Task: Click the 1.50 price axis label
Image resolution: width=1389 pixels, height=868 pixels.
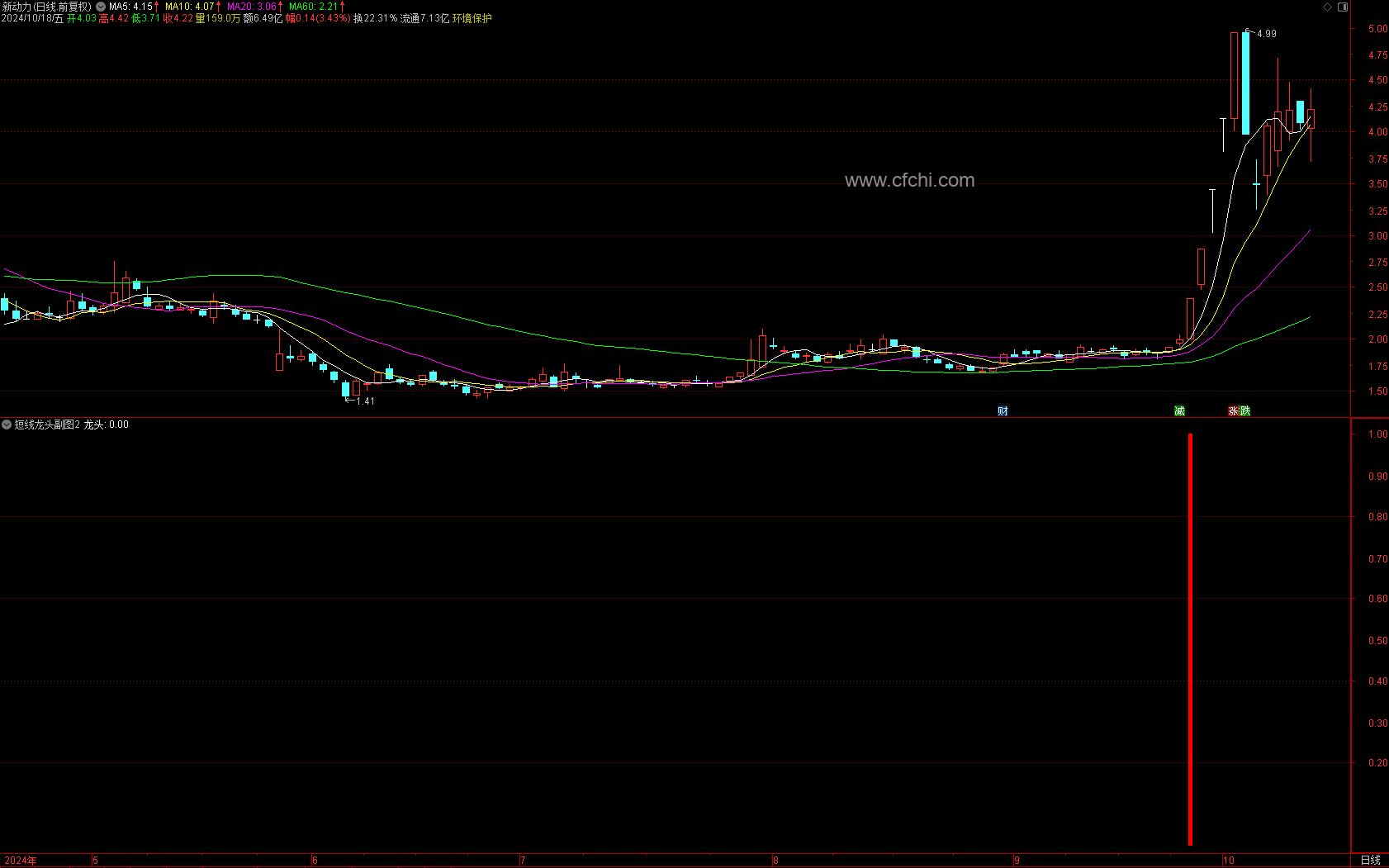Action: click(1377, 391)
